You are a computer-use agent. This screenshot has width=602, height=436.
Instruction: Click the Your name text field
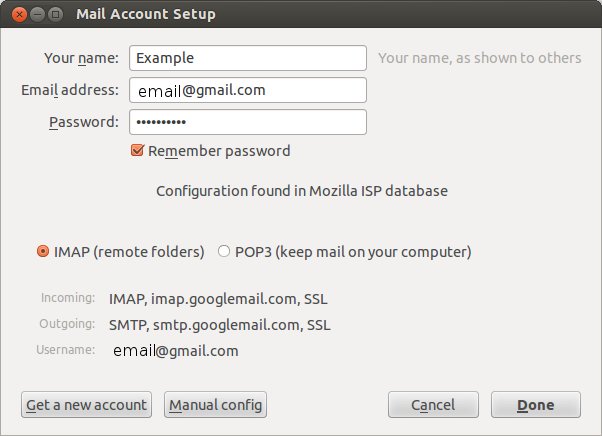(247, 58)
